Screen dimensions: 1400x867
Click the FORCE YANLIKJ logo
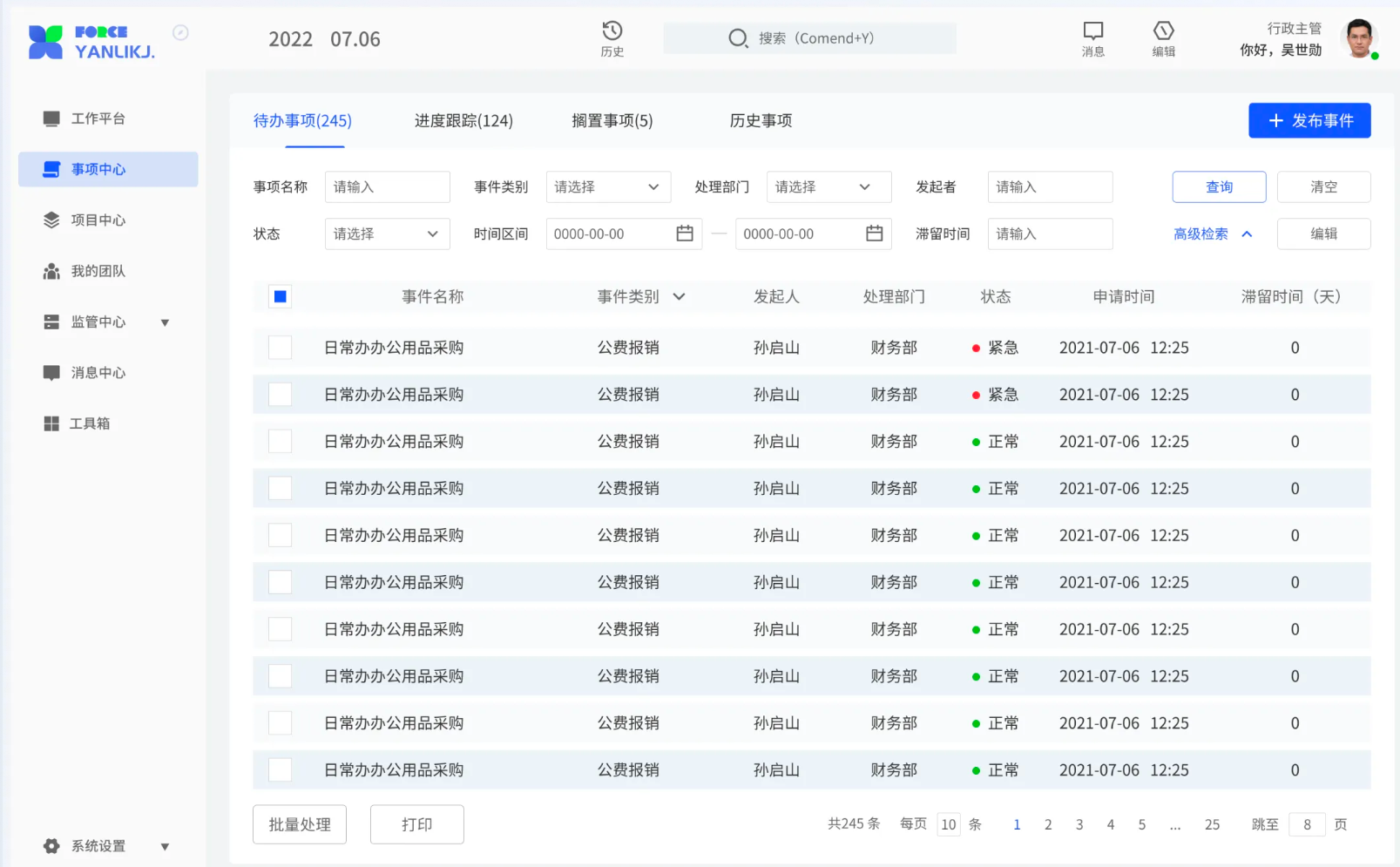pos(91,41)
